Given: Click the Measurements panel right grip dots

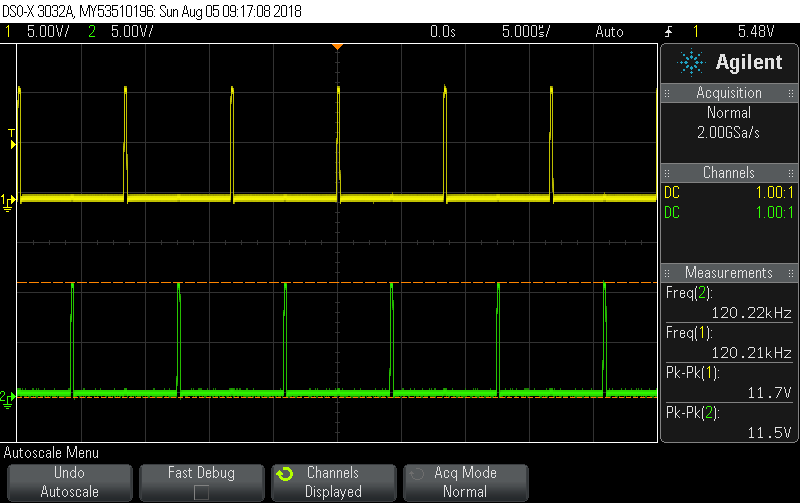Looking at the screenshot, I should [x=791, y=273].
